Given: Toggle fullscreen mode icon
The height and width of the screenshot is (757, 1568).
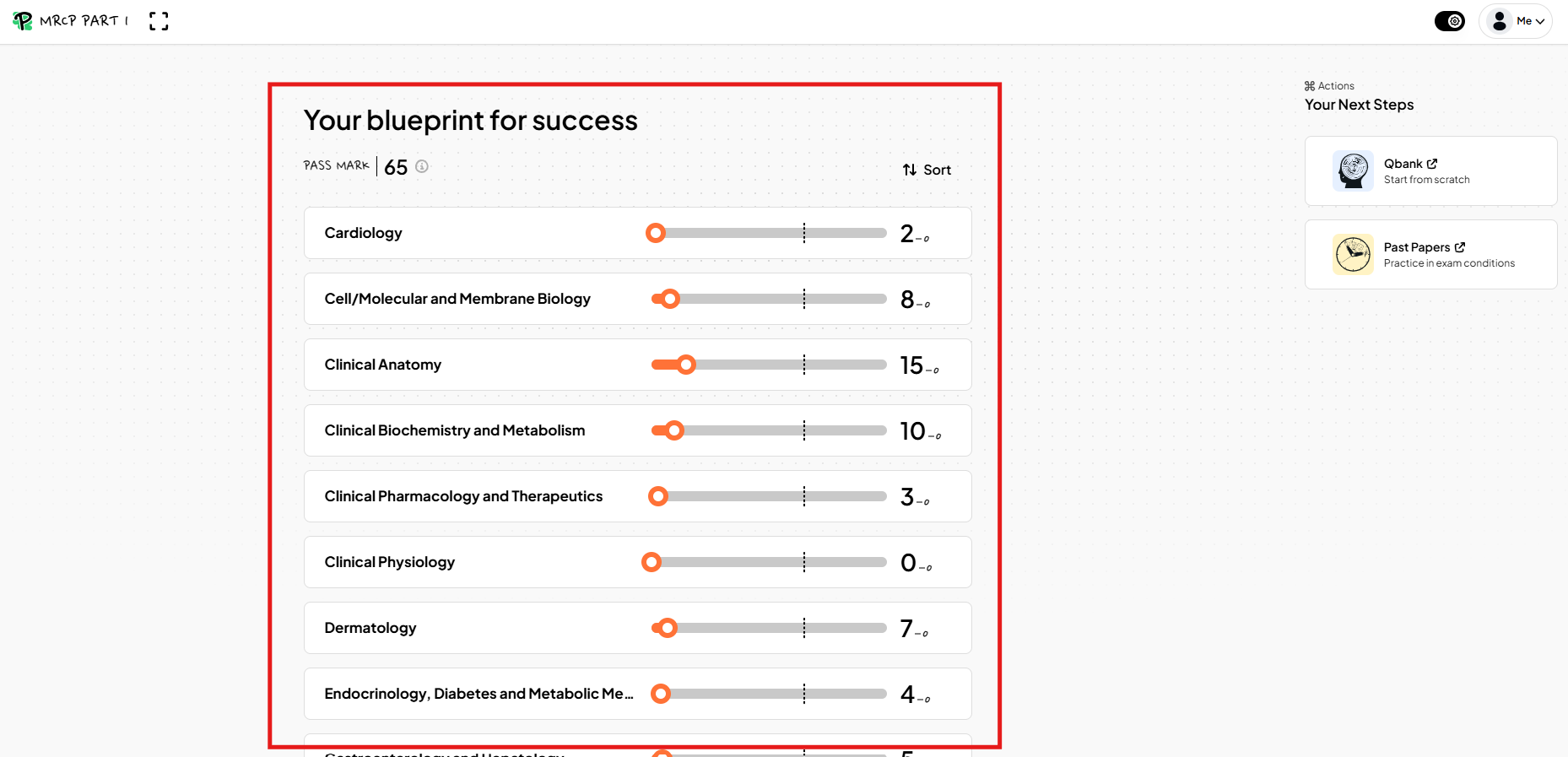Looking at the screenshot, I should [159, 21].
